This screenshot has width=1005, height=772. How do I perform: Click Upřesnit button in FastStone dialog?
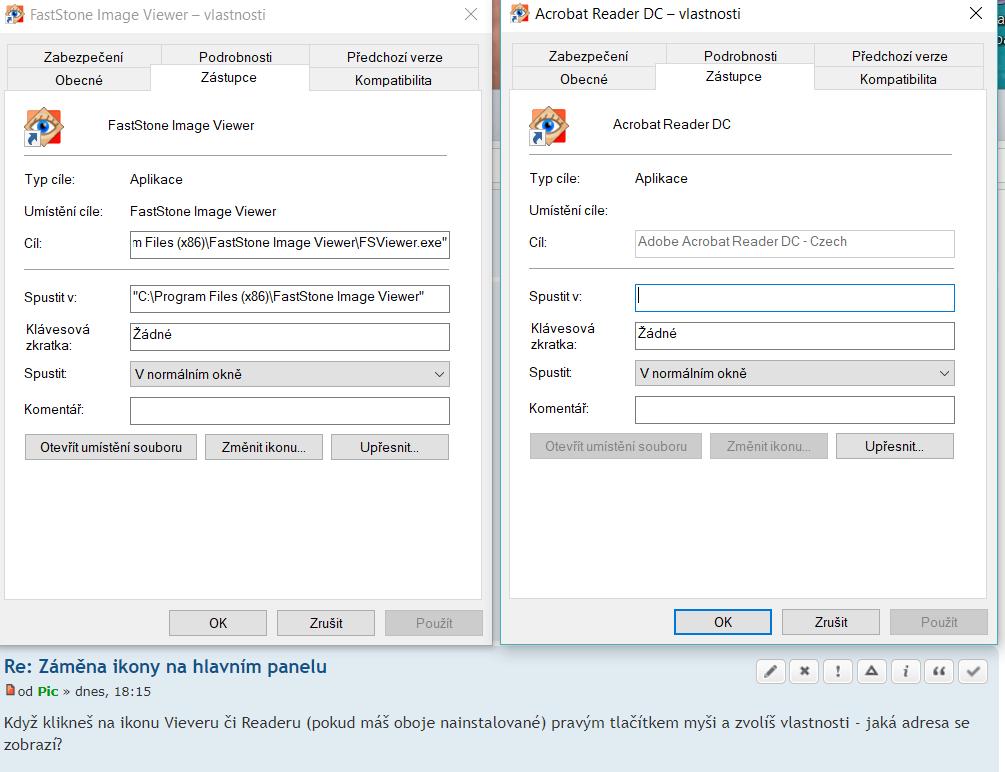[390, 448]
